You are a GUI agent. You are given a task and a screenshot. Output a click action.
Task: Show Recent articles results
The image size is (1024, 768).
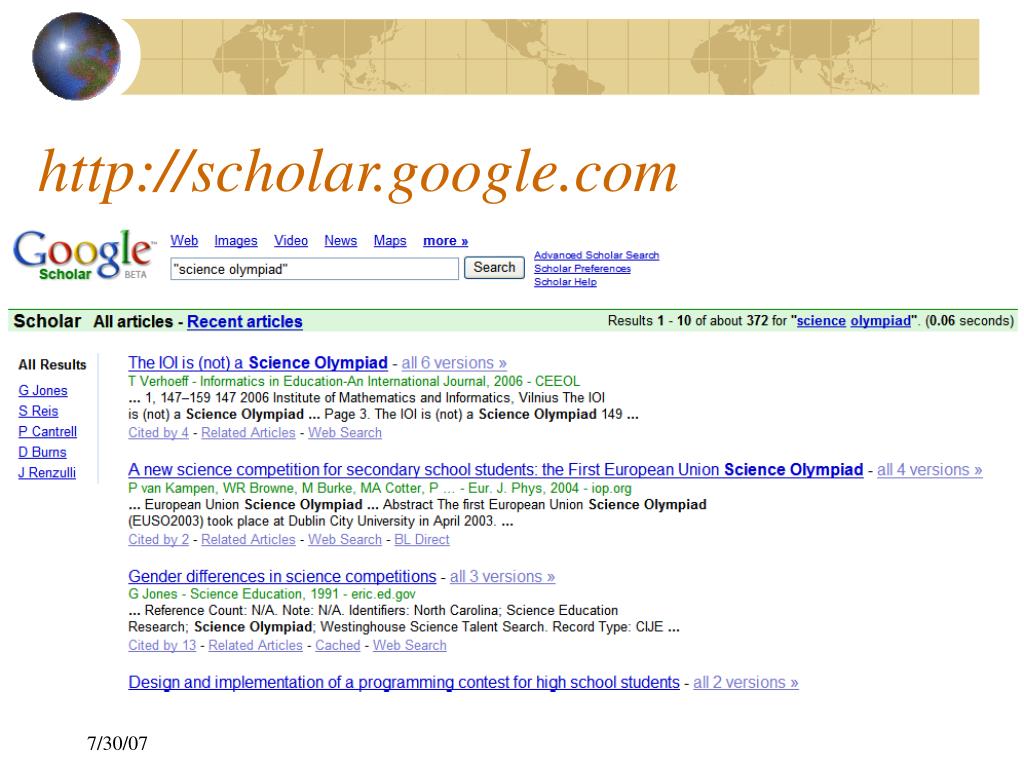click(245, 322)
